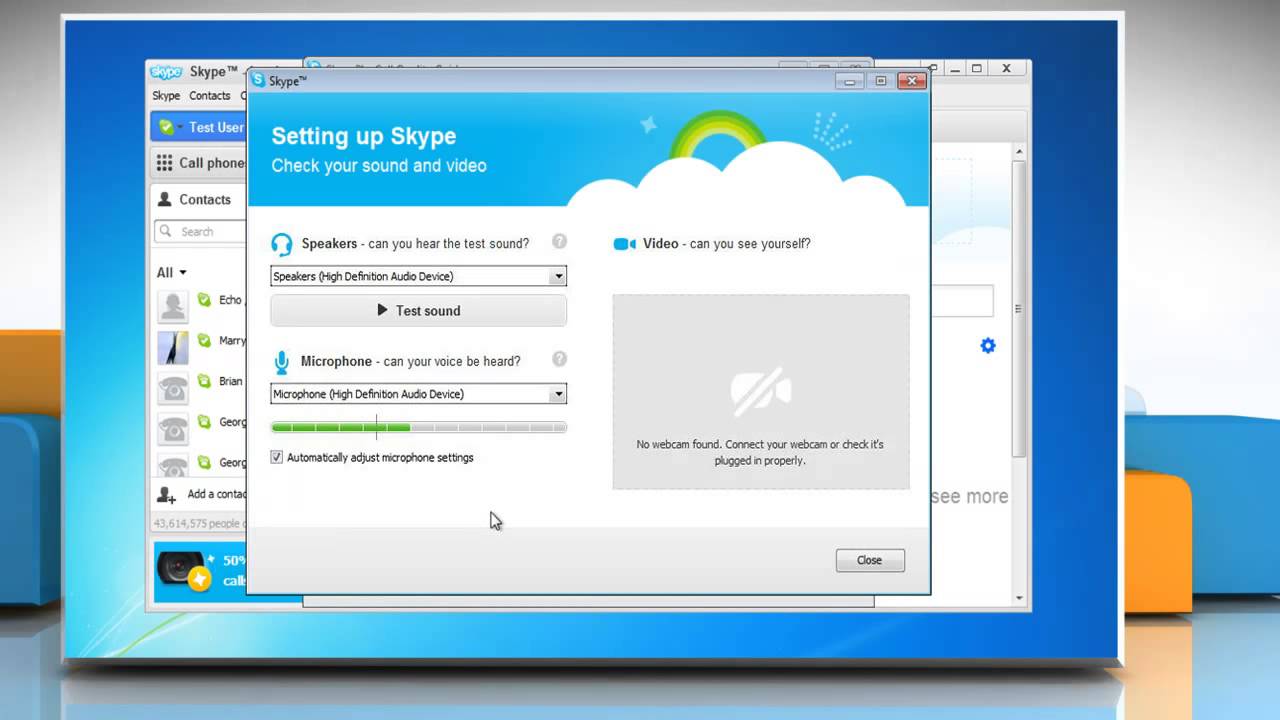Click Marry contact's avatar picture
This screenshot has width=1280, height=720.
(173, 348)
